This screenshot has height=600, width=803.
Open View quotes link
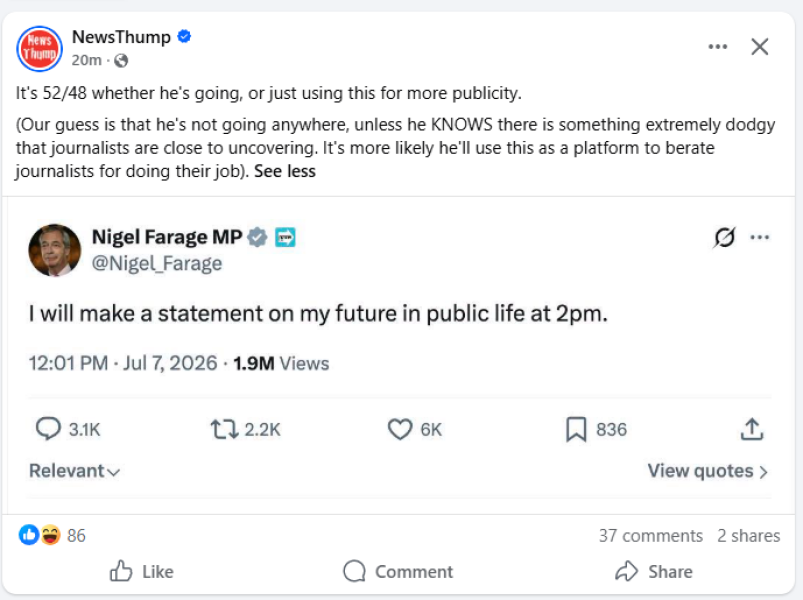tap(708, 471)
